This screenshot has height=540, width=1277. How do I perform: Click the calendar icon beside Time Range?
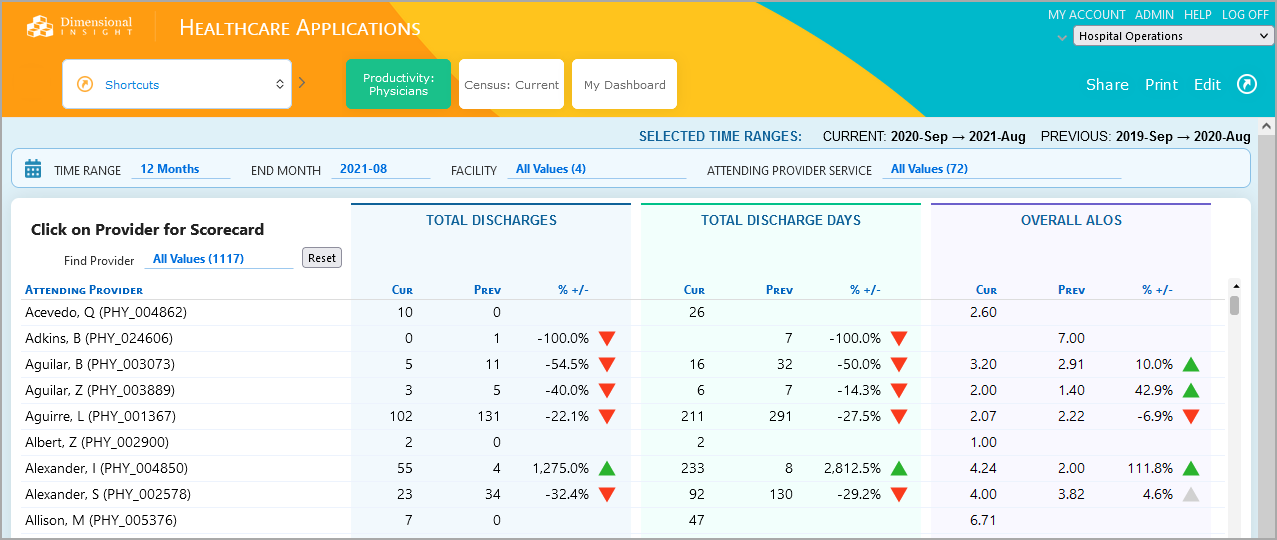click(33, 169)
